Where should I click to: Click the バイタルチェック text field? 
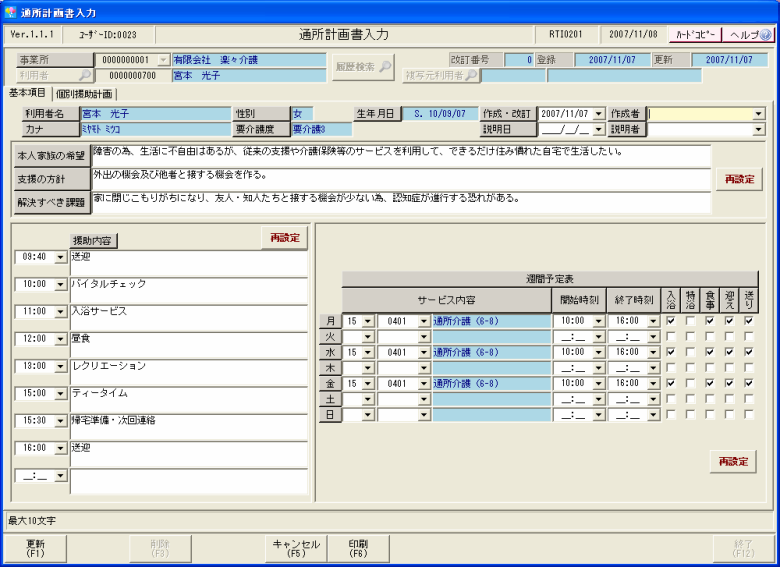[189, 290]
